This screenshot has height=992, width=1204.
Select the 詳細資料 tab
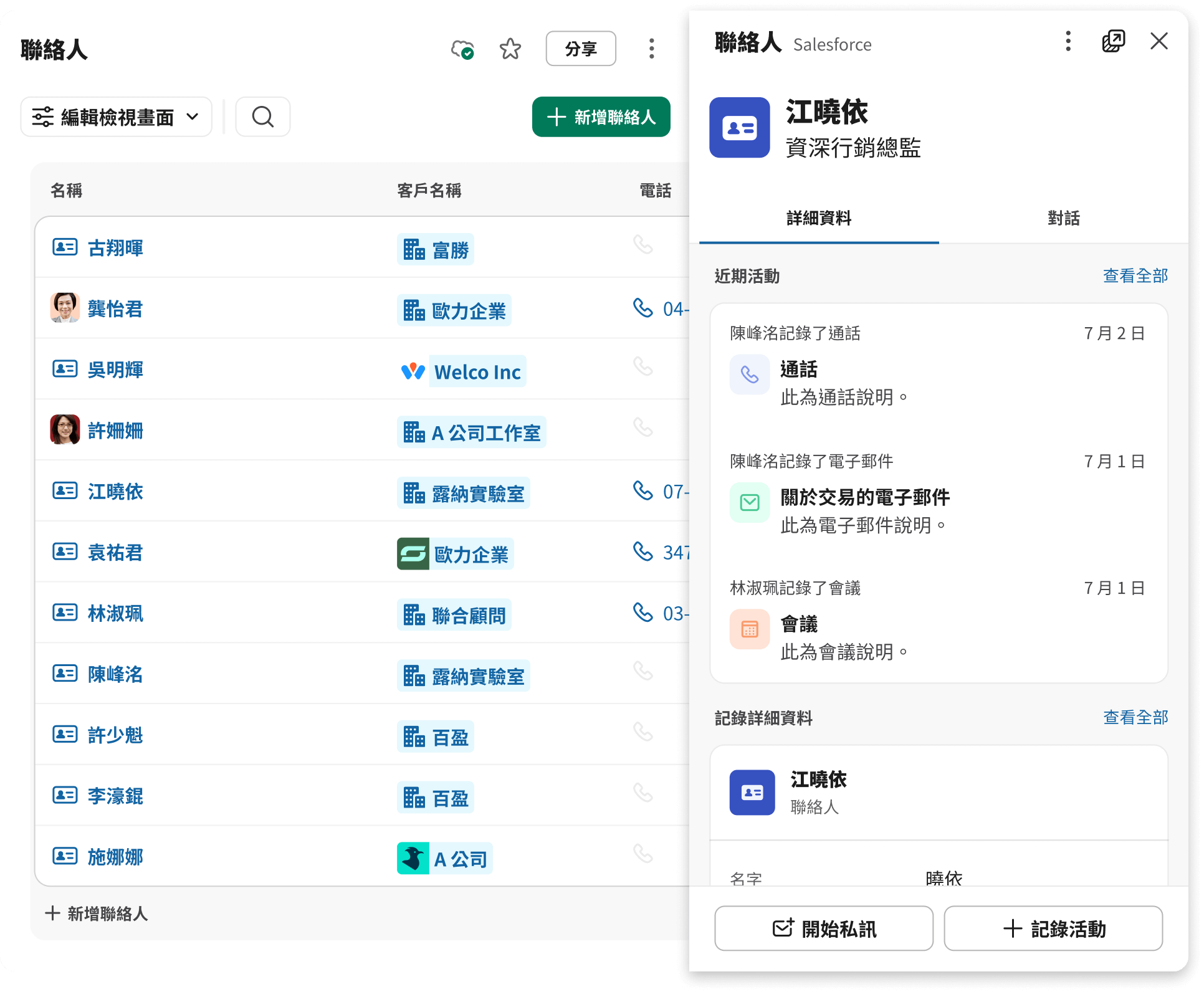818,219
